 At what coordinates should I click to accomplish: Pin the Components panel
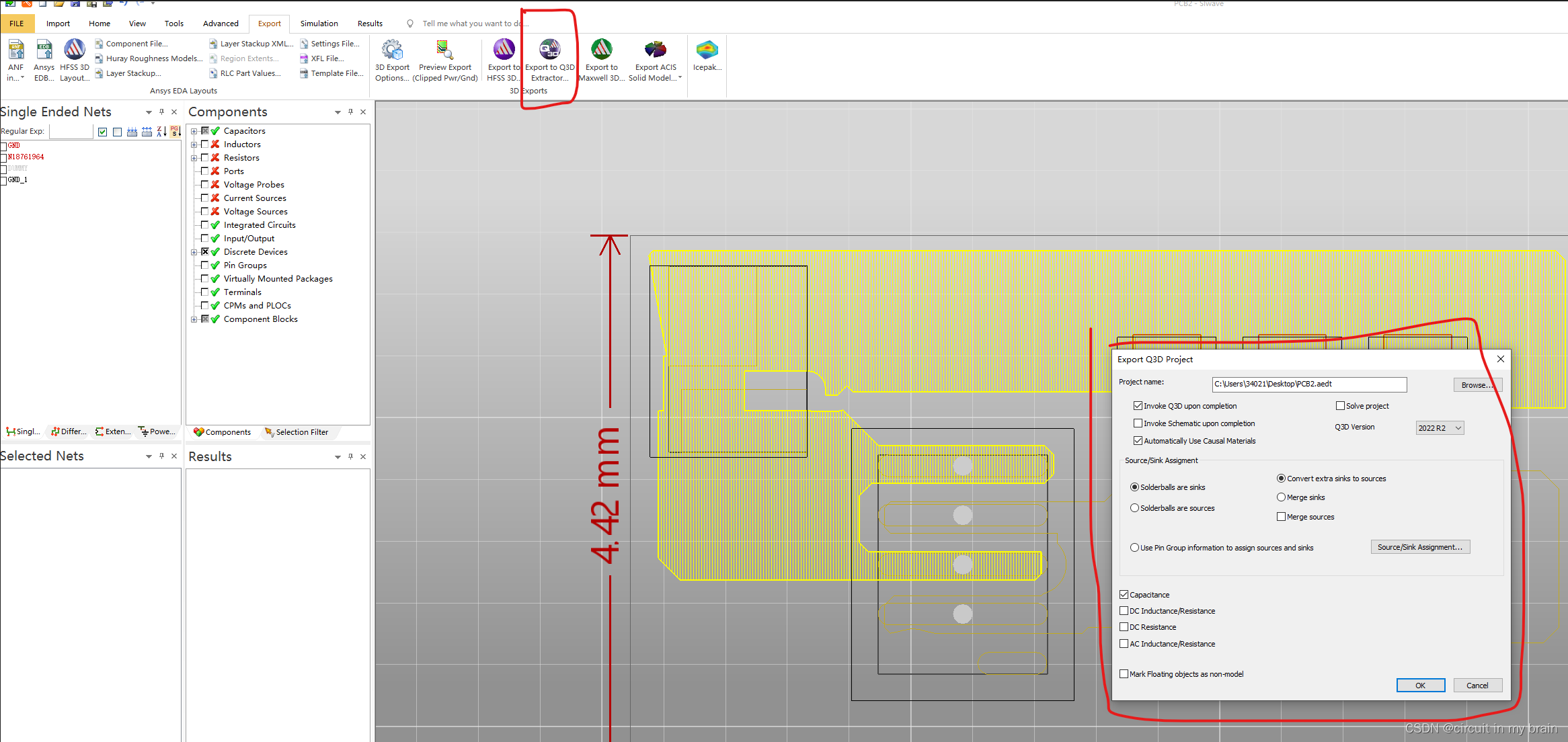[350, 112]
